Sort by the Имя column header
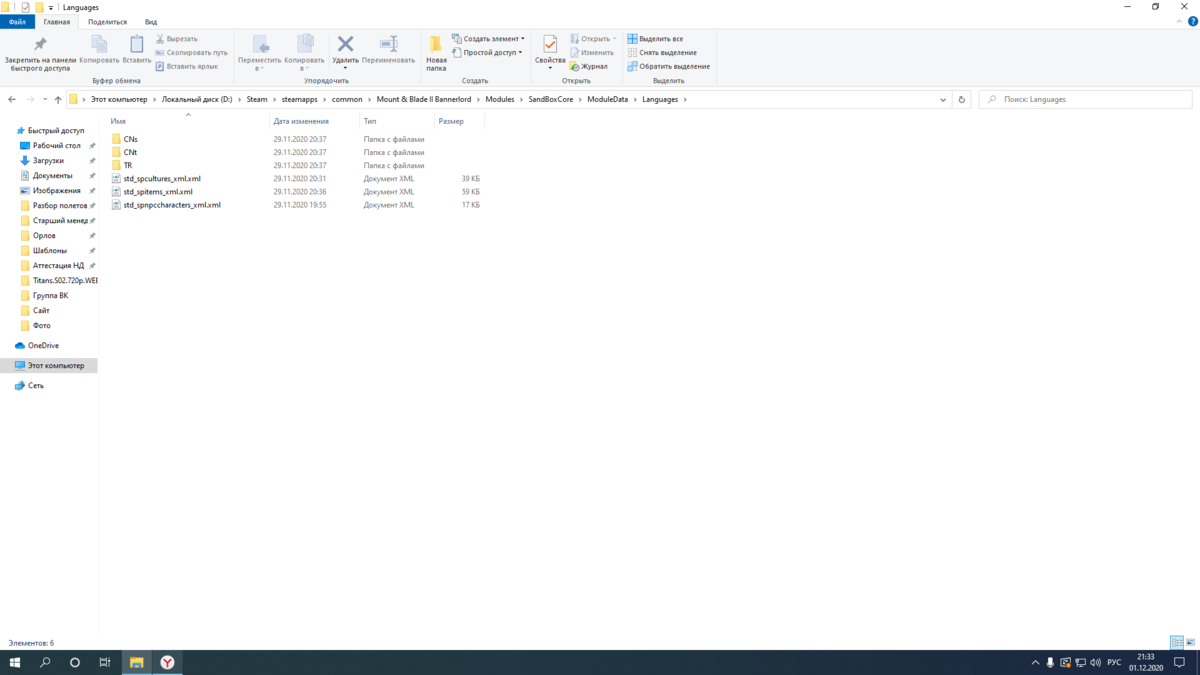Viewport: 1200px width, 675px height. pyautogui.click(x=118, y=121)
